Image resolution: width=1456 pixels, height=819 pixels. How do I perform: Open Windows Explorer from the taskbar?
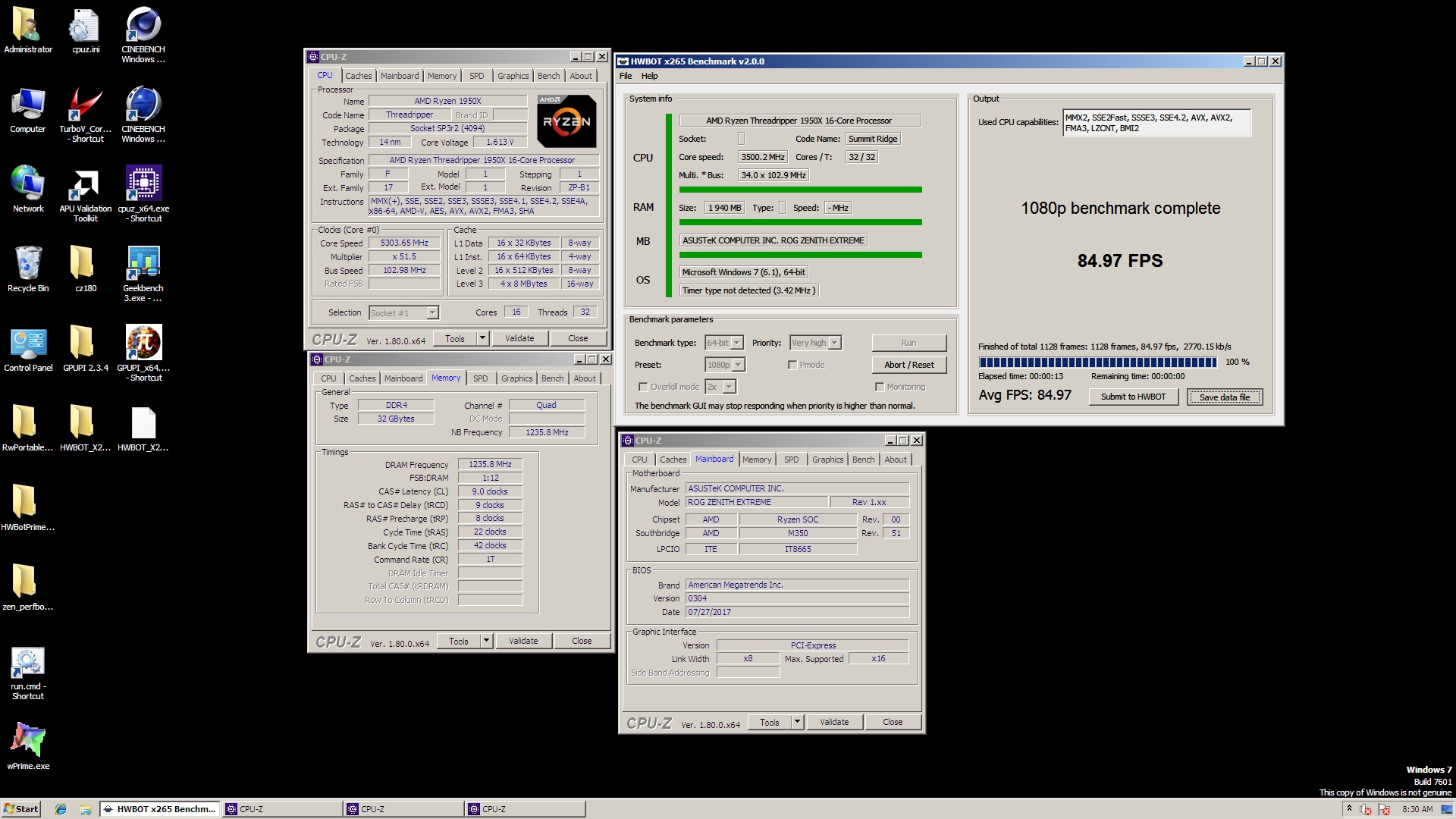[86, 809]
